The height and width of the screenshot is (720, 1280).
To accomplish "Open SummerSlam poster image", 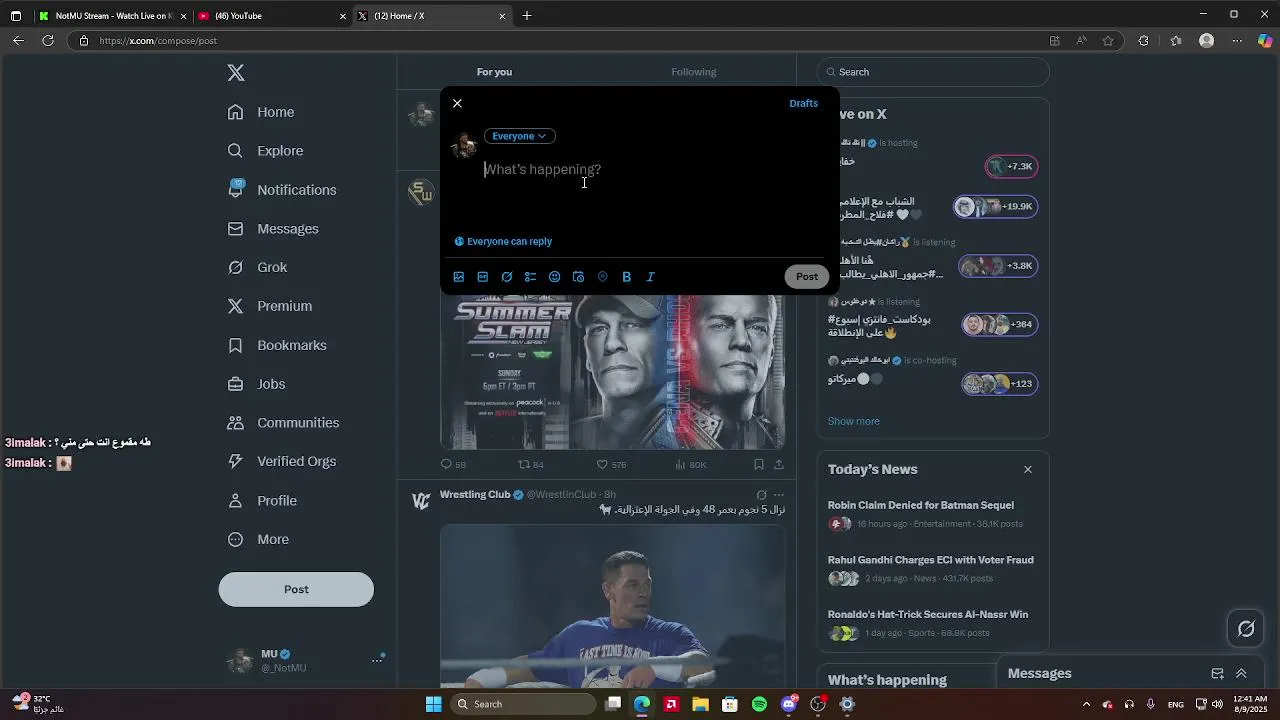I will tap(612, 372).
